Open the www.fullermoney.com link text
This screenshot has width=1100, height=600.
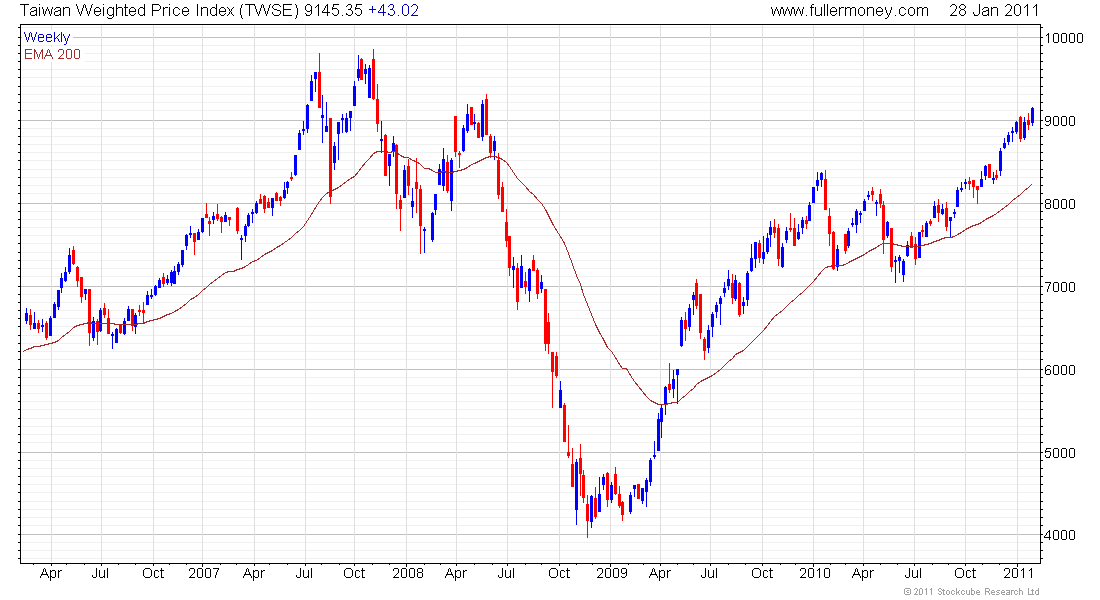tap(850, 11)
